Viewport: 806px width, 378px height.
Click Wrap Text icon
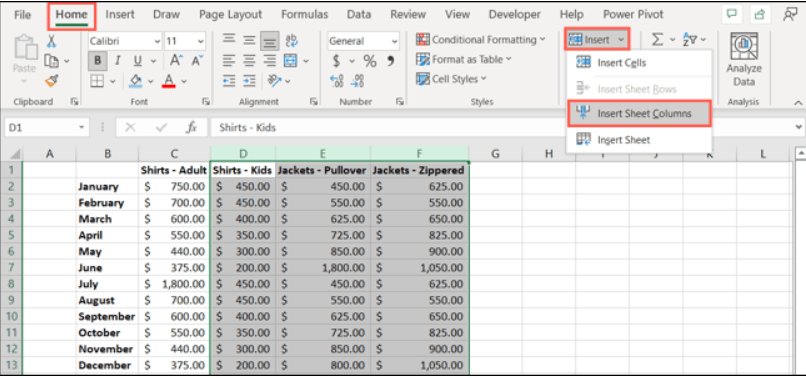coord(291,41)
